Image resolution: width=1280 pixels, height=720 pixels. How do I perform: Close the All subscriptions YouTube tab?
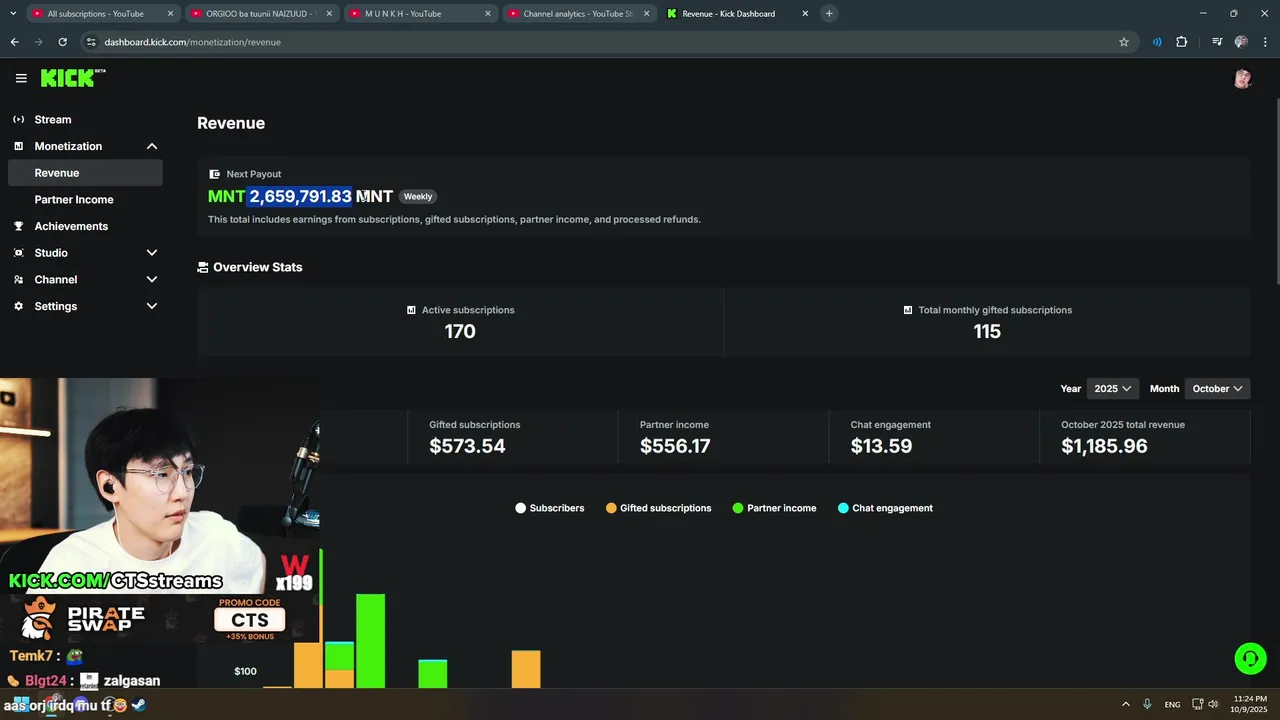170,14
